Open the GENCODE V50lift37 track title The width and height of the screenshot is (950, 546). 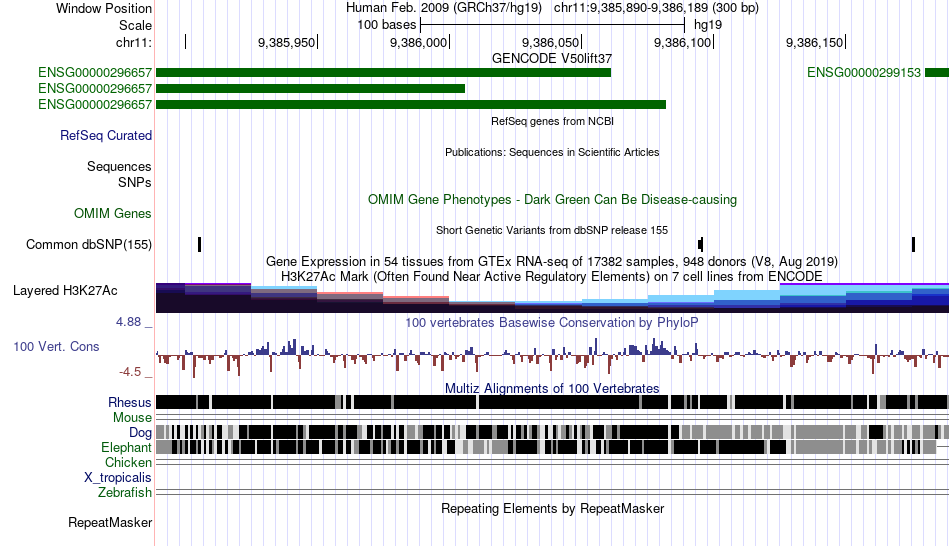point(552,58)
